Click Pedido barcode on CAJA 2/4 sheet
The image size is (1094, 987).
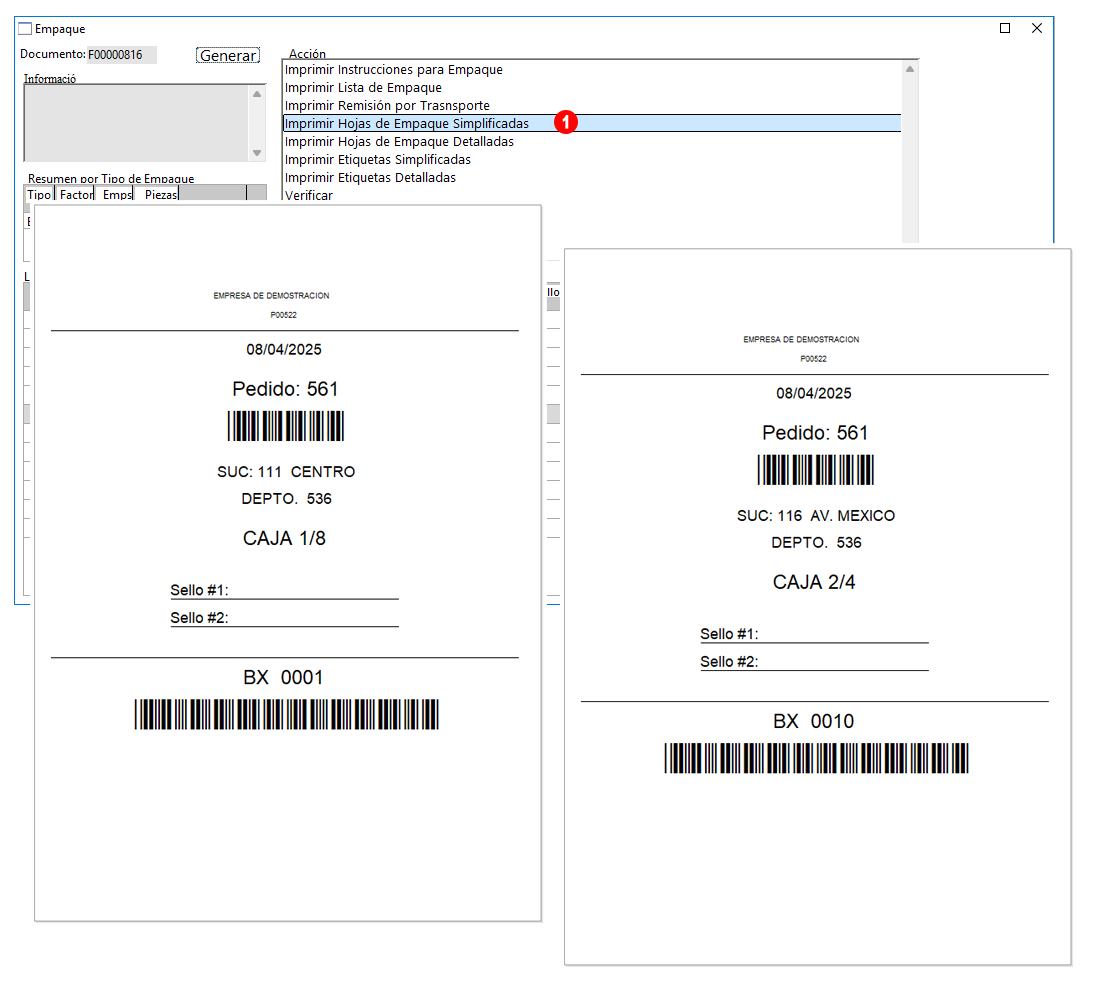click(816, 470)
